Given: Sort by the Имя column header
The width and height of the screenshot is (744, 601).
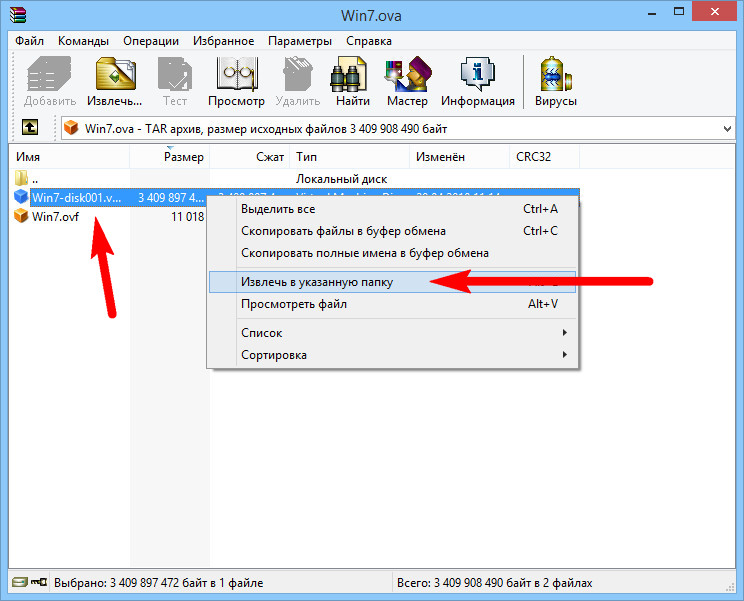Looking at the screenshot, I should coord(69,157).
